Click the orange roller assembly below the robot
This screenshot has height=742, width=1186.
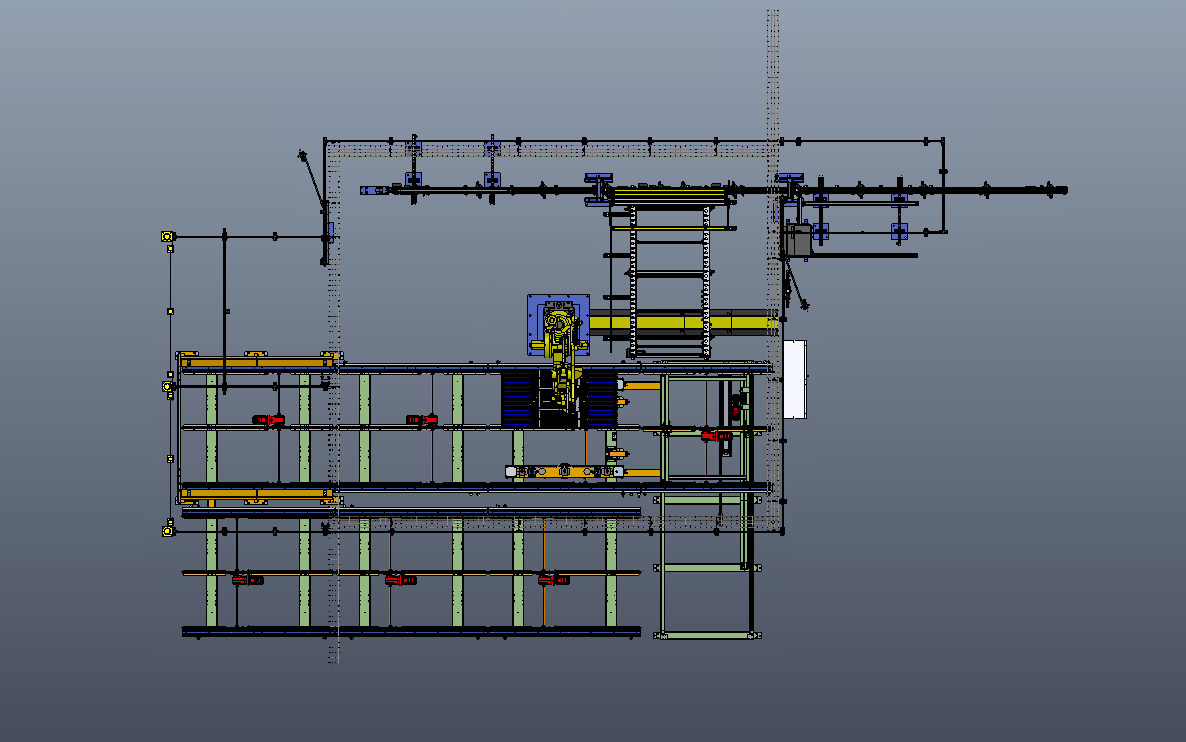click(x=559, y=470)
